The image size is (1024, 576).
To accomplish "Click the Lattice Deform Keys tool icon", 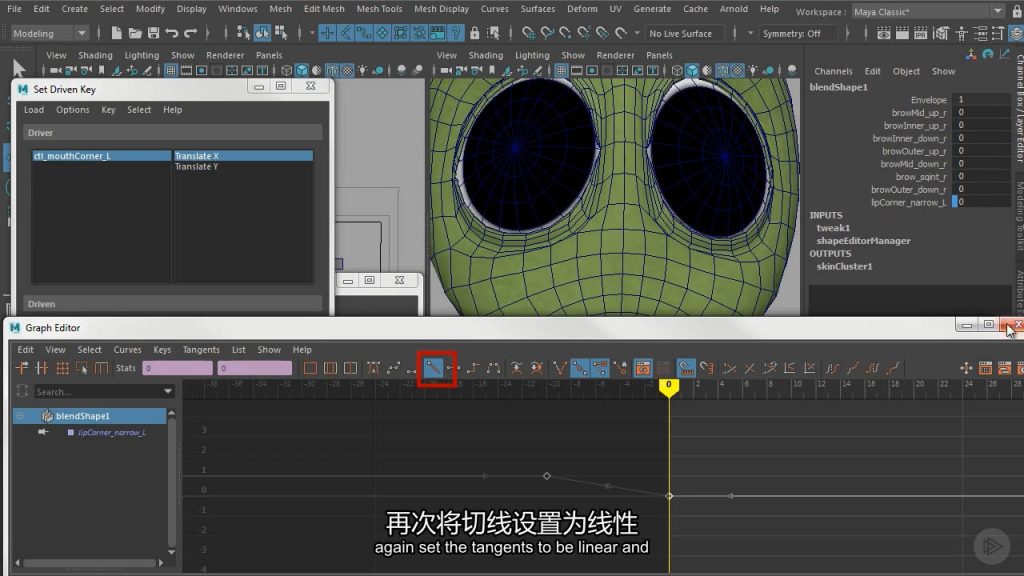I will (x=62, y=368).
